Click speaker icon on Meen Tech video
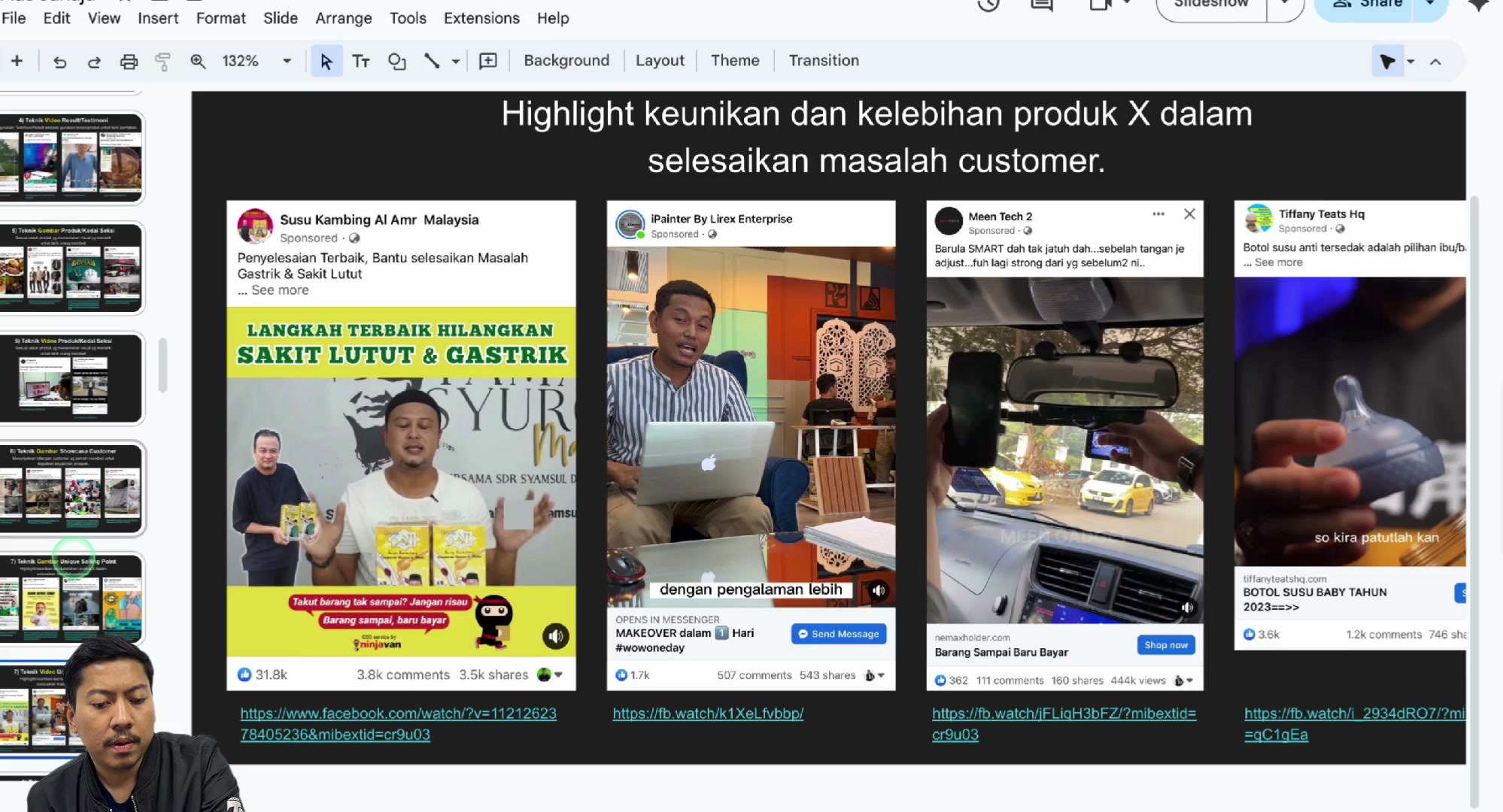This screenshot has width=1503, height=812. coord(1187,607)
